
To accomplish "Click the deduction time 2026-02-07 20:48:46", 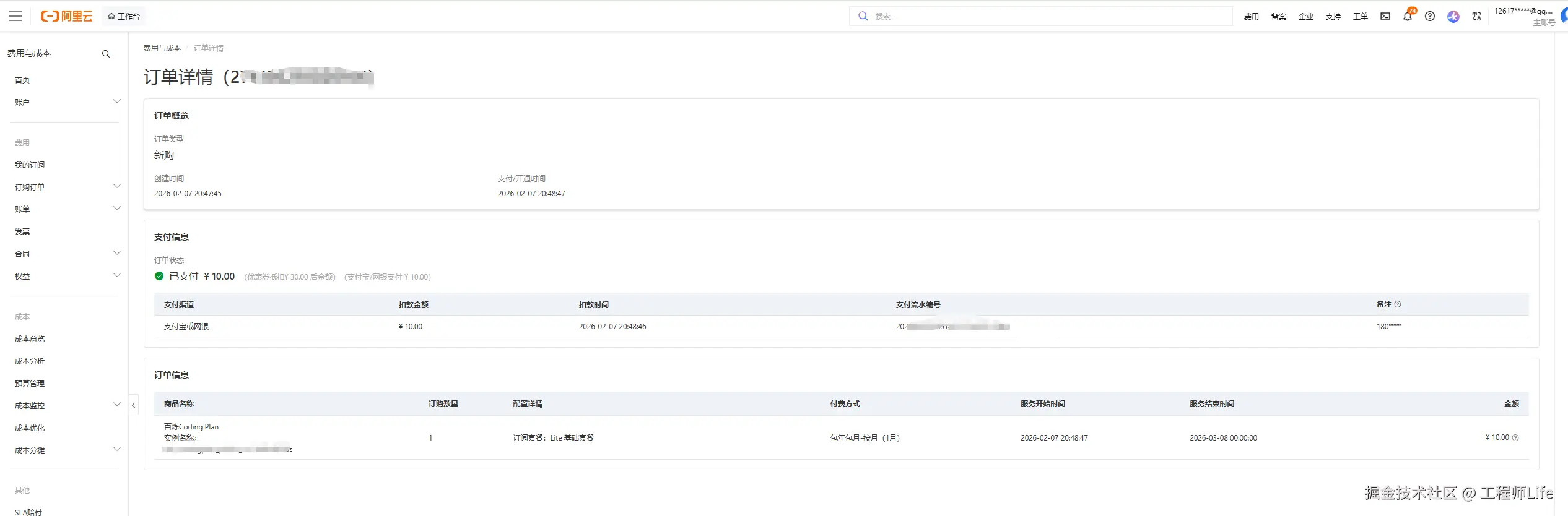I will tap(612, 326).
